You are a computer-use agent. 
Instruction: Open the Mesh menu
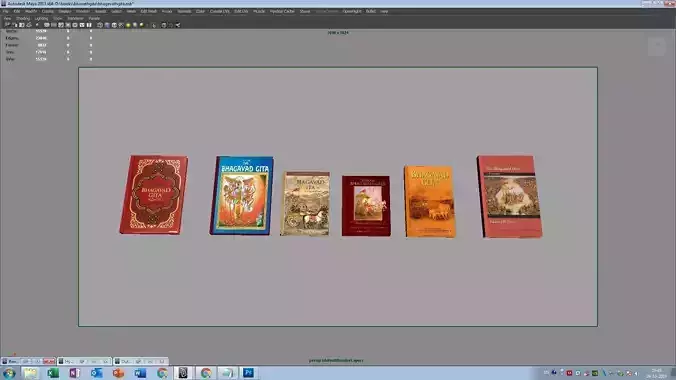(x=131, y=12)
